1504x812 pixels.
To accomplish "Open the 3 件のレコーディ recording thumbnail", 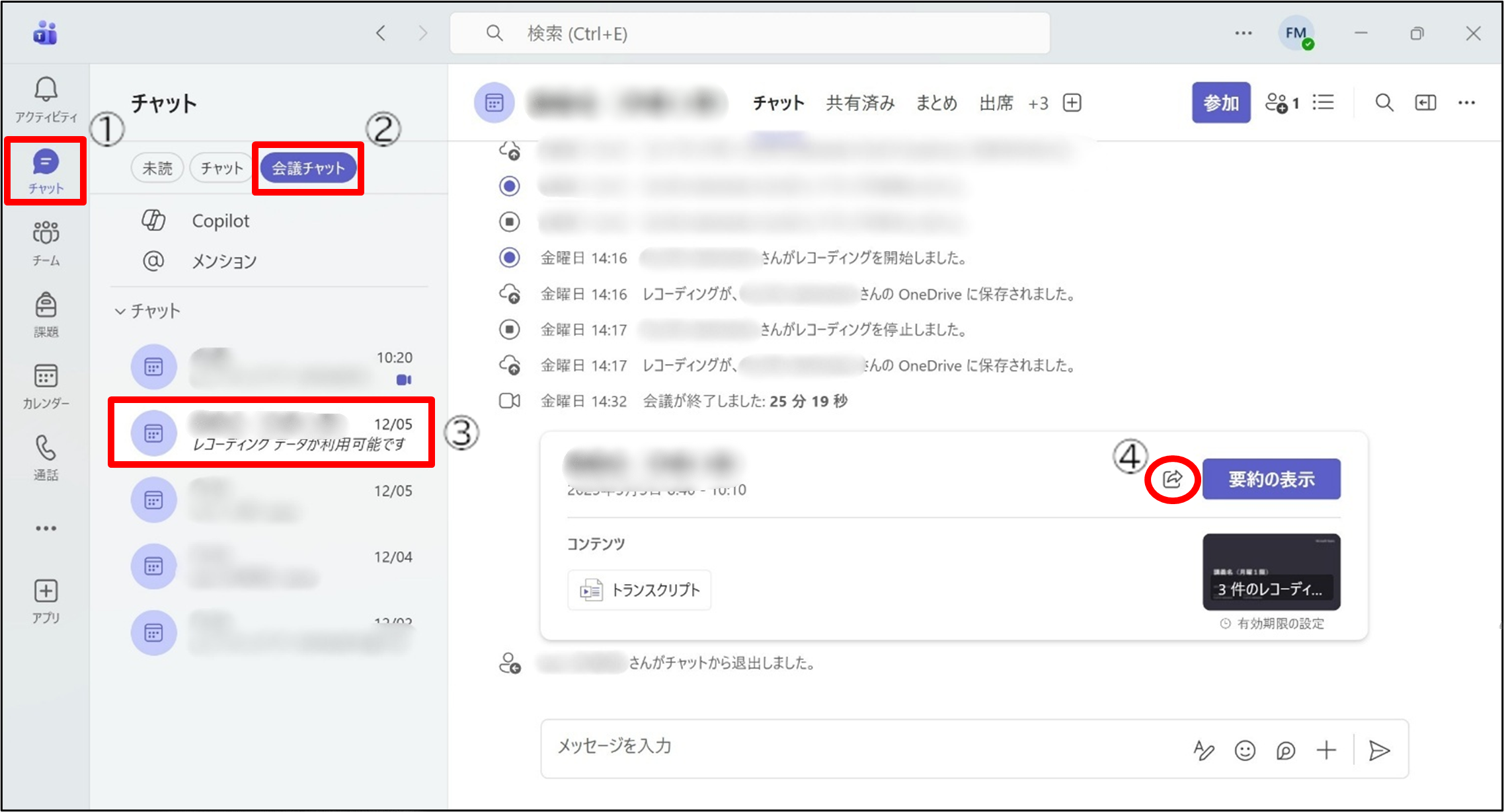I will click(1271, 572).
